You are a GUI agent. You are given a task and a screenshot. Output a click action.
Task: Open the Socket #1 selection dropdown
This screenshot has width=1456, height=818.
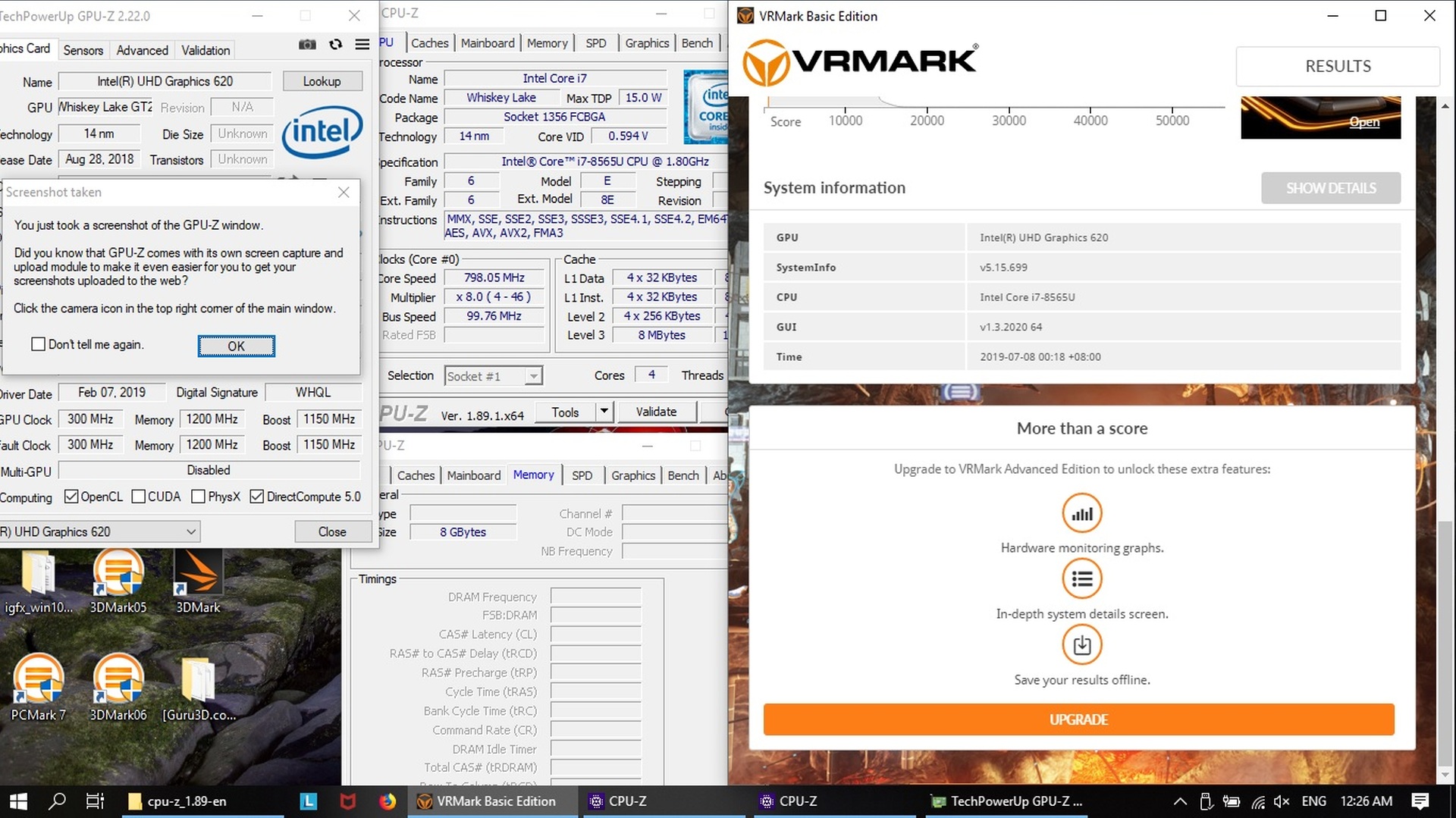pyautogui.click(x=493, y=376)
